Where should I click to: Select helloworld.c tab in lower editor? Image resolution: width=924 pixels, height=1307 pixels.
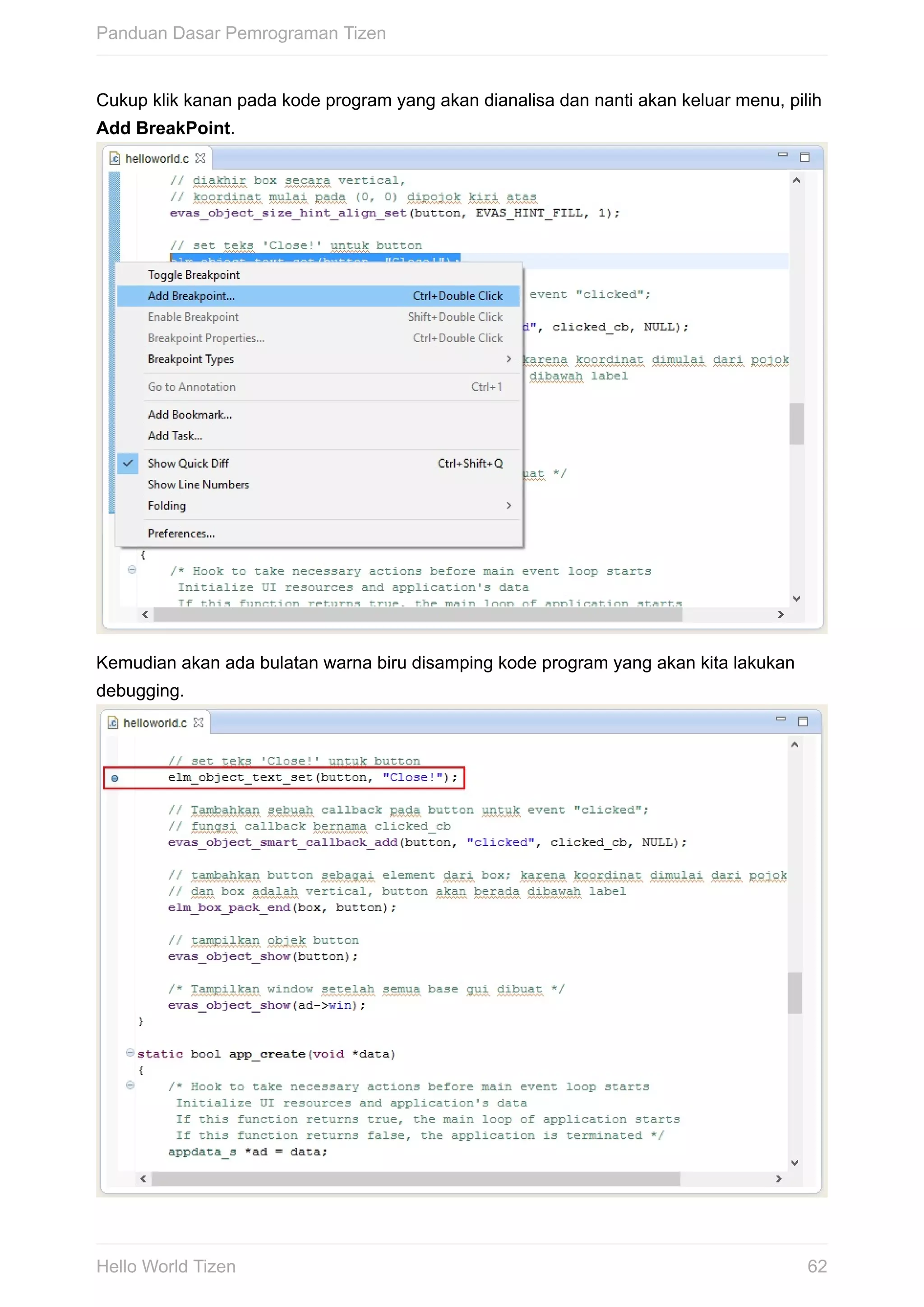(x=155, y=723)
